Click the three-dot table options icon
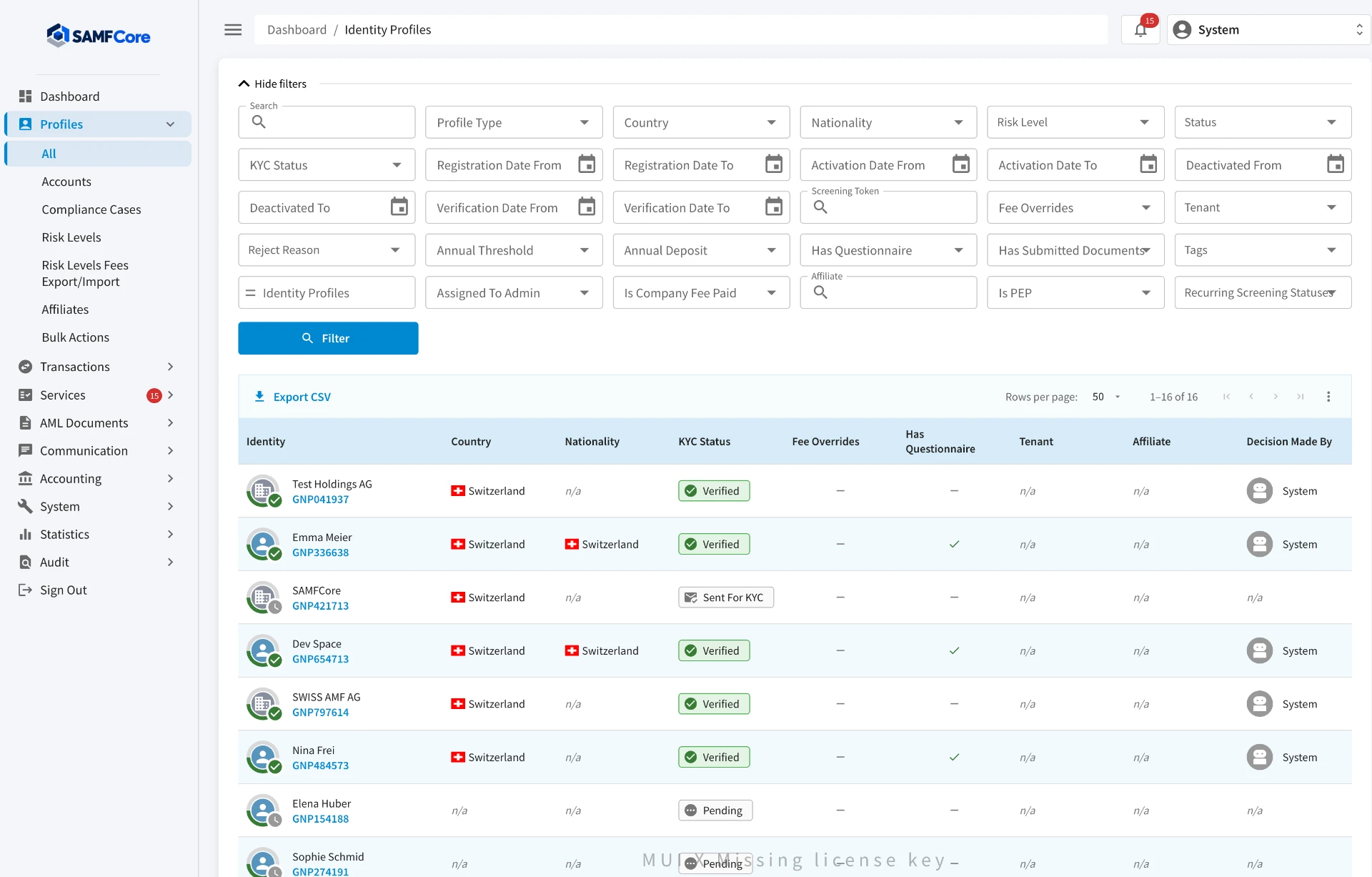Image resolution: width=1372 pixels, height=877 pixels. (x=1328, y=397)
